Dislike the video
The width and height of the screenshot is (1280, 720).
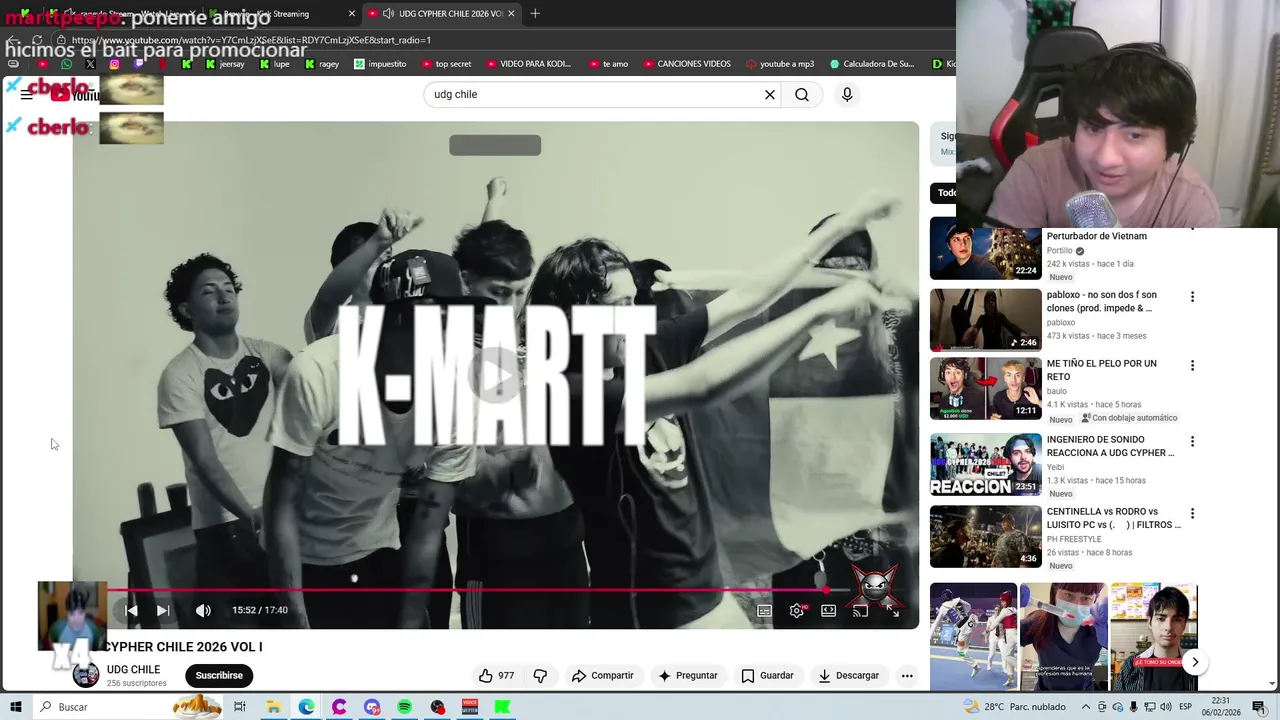(x=540, y=675)
